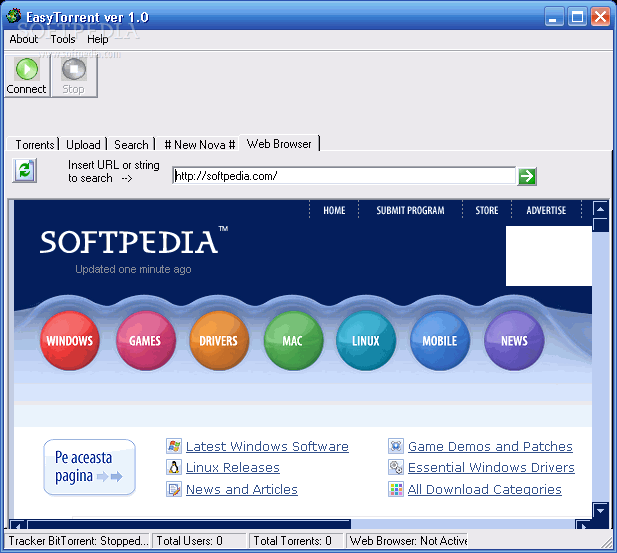Screen dimensions: 617x553
Task: Open the Game Demos and Patches link
Action: click(490, 446)
